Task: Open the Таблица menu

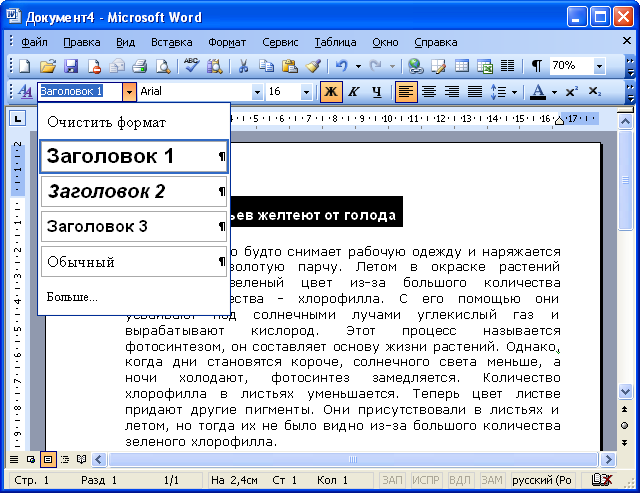Action: [x=335, y=42]
